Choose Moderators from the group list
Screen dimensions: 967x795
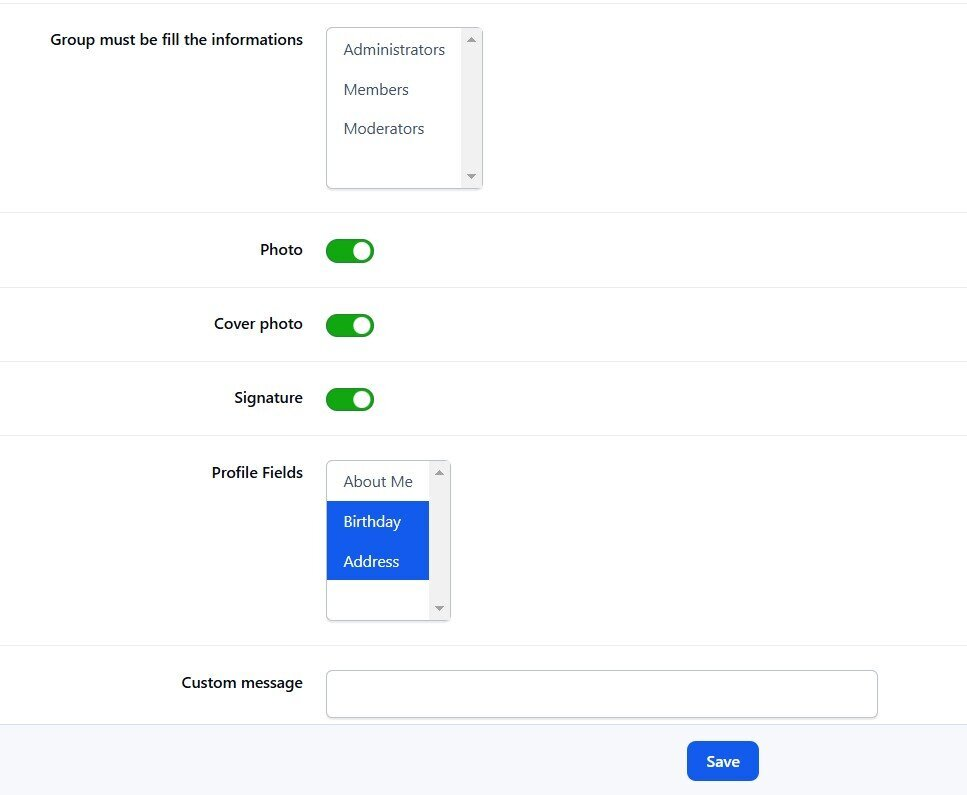(384, 129)
